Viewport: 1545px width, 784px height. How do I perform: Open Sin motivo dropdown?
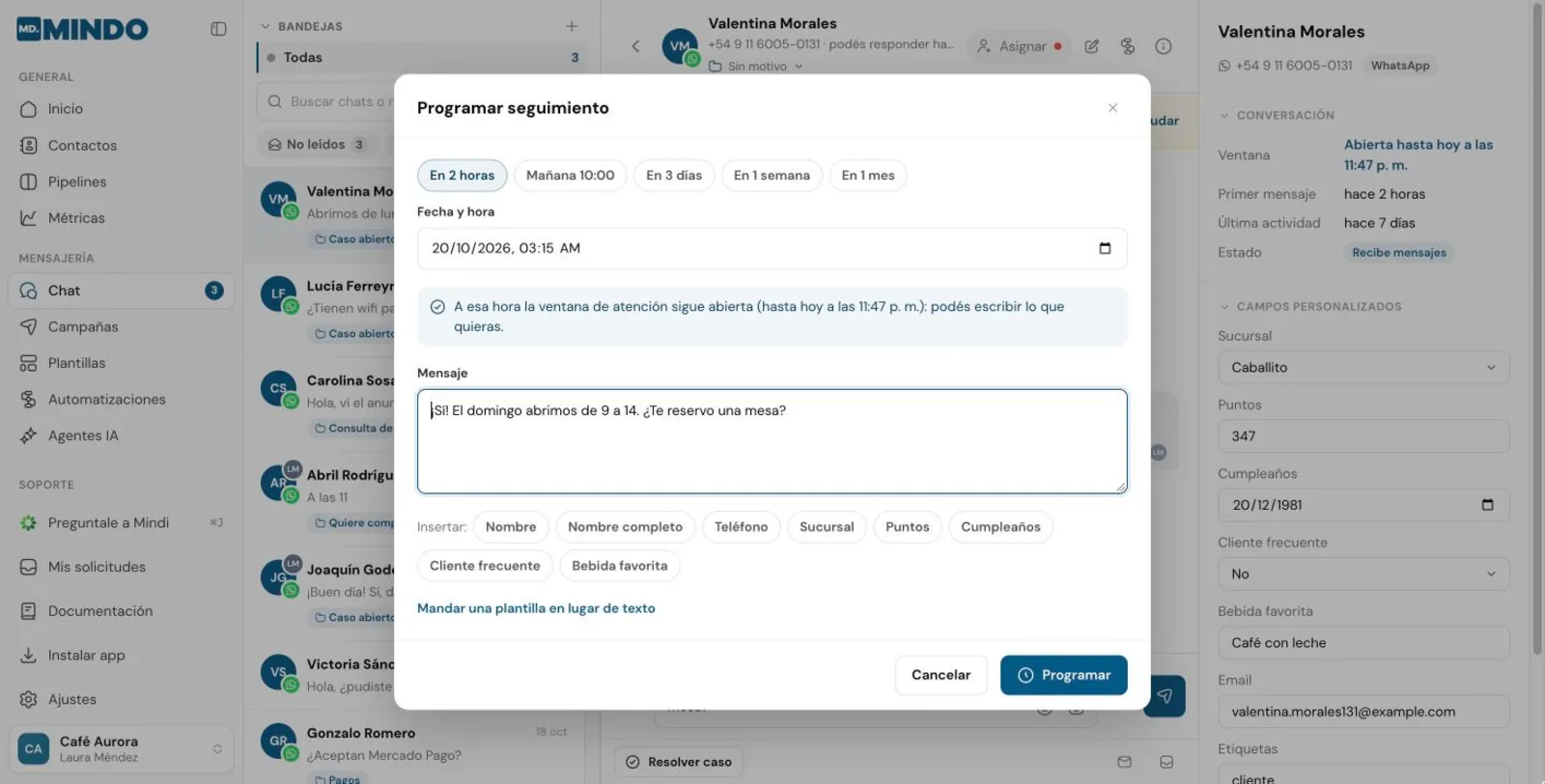point(756,67)
